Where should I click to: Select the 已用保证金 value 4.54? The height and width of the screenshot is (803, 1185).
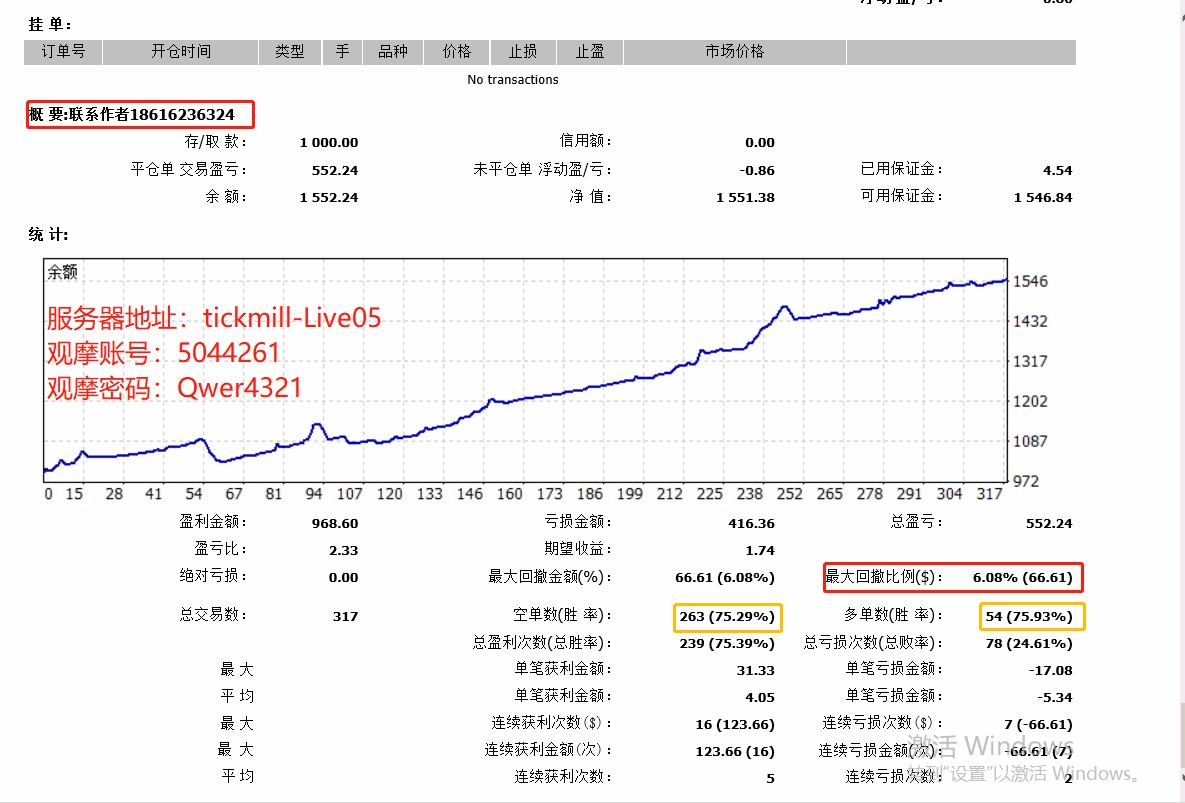click(x=1057, y=170)
